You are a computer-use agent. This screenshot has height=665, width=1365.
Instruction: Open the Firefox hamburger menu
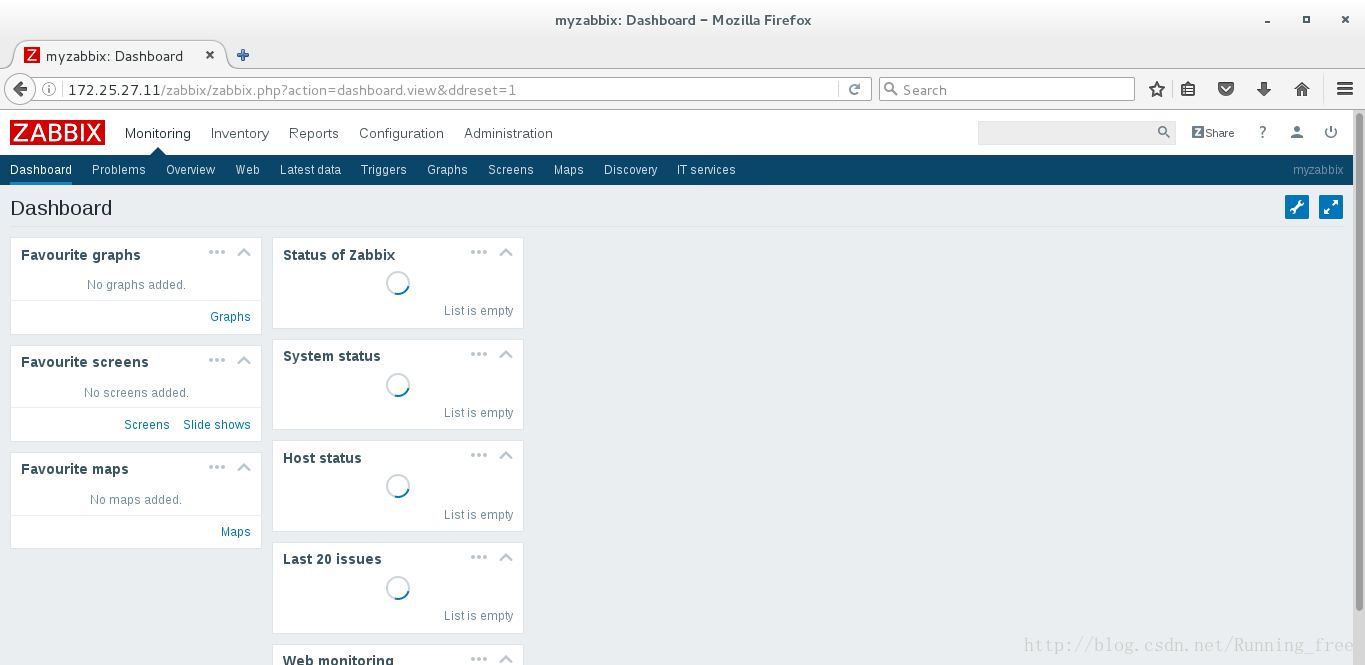coord(1345,89)
